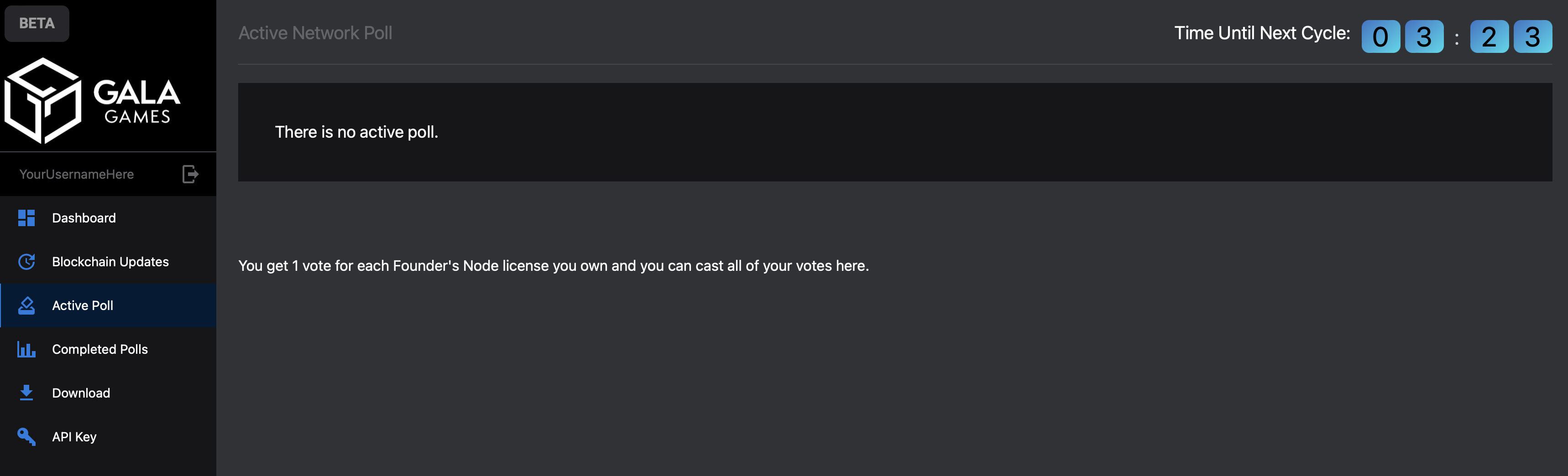Go to Blockchain Updates page
This screenshot has height=476, width=1568.
click(x=108, y=261)
